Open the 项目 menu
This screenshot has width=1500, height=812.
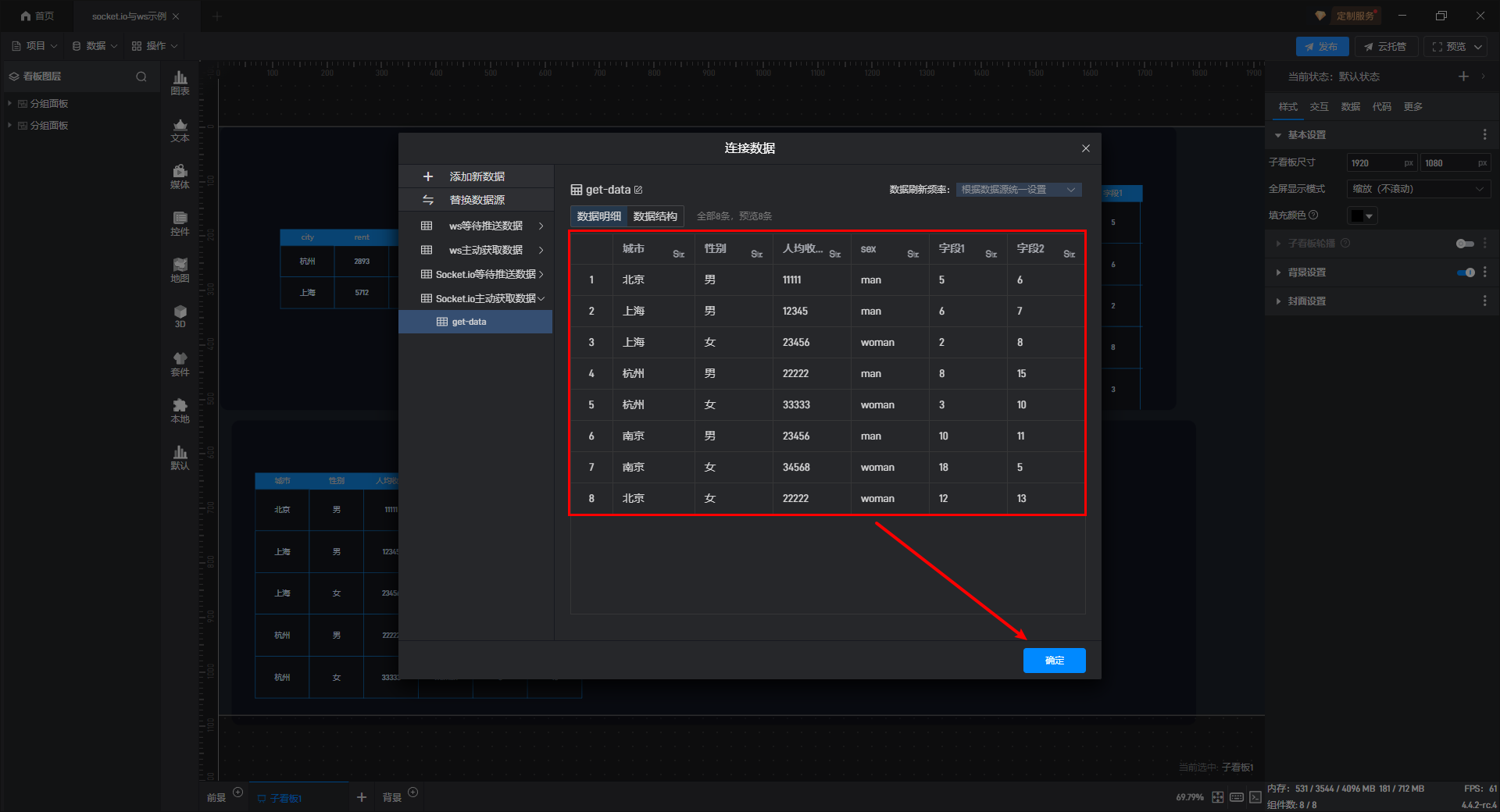tap(34, 46)
